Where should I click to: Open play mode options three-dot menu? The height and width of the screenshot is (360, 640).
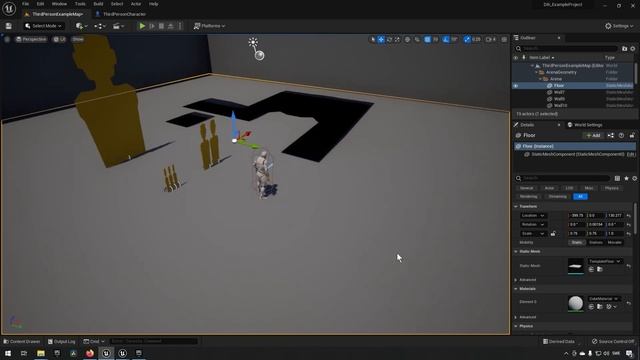point(180,26)
